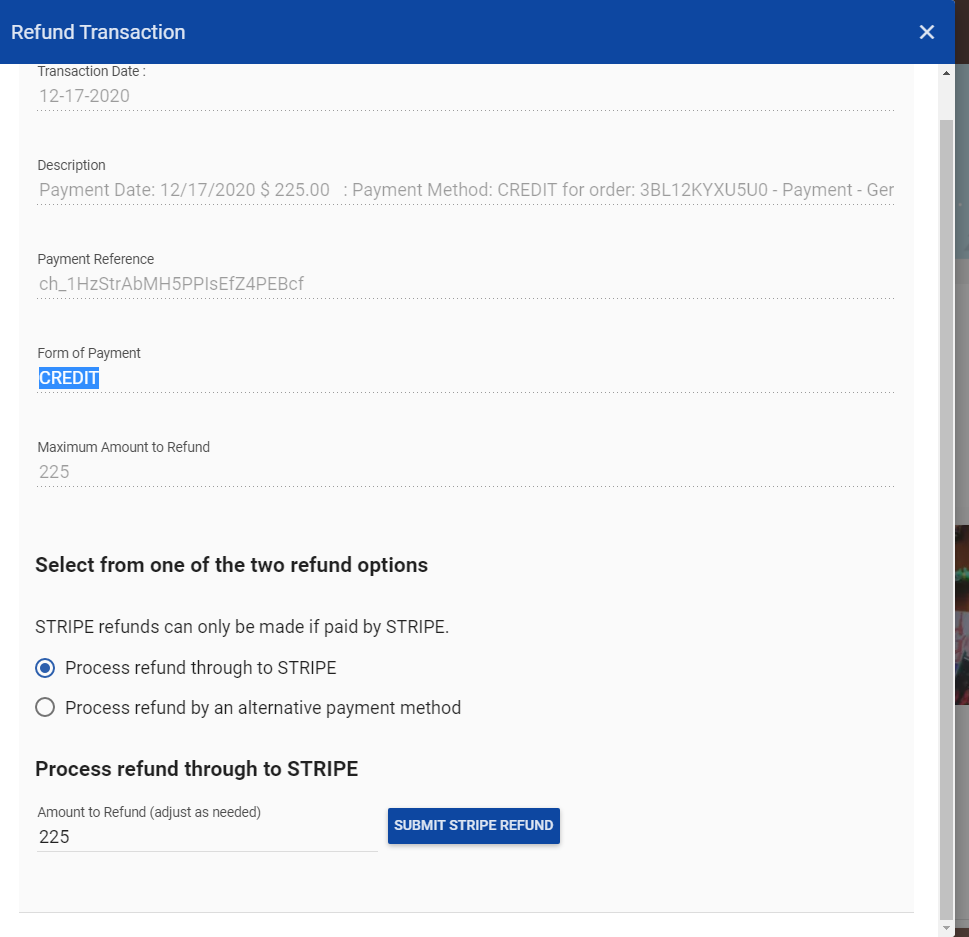969x937 pixels.
Task: Click the Transaction Date value 12-17-2020
Action: 84,96
